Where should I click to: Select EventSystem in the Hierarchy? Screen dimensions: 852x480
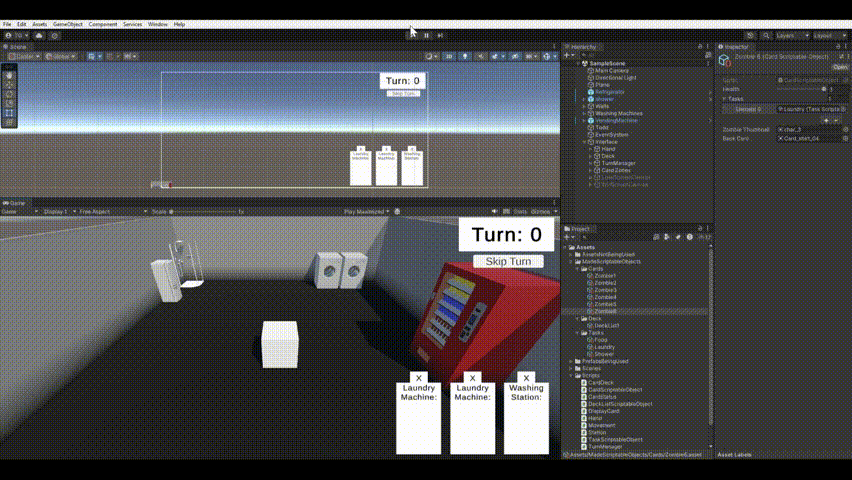coord(611,135)
